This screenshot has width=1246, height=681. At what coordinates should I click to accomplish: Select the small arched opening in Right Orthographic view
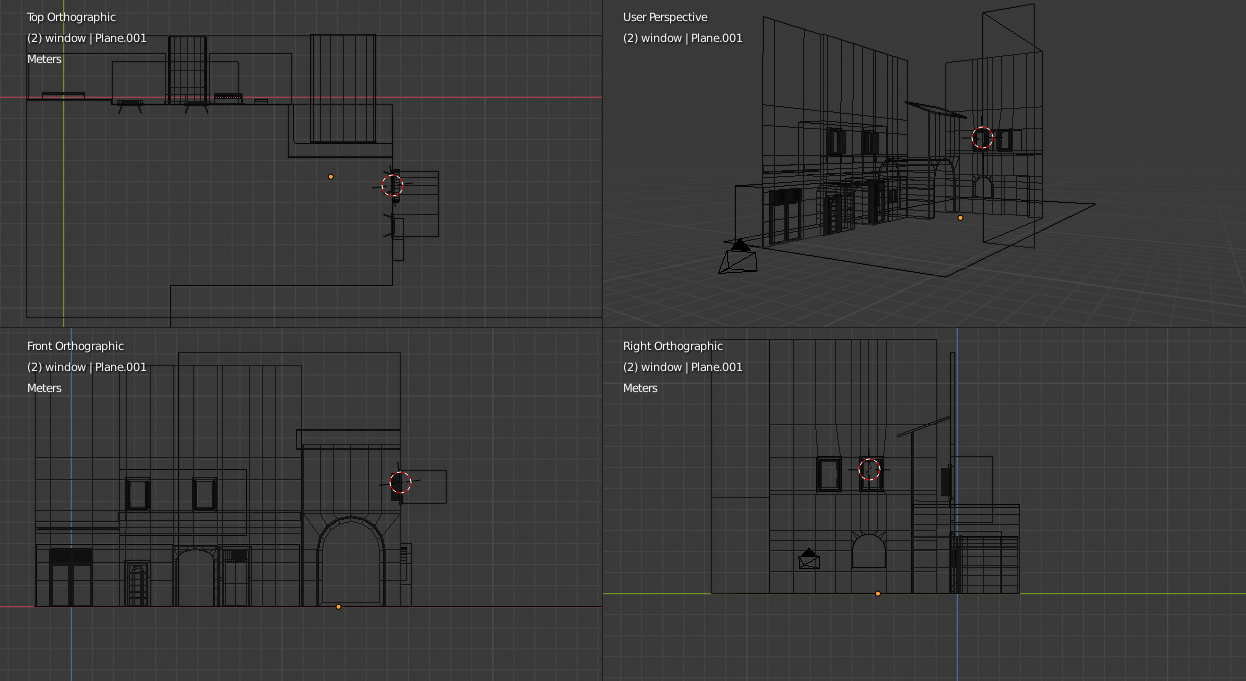[x=869, y=551]
